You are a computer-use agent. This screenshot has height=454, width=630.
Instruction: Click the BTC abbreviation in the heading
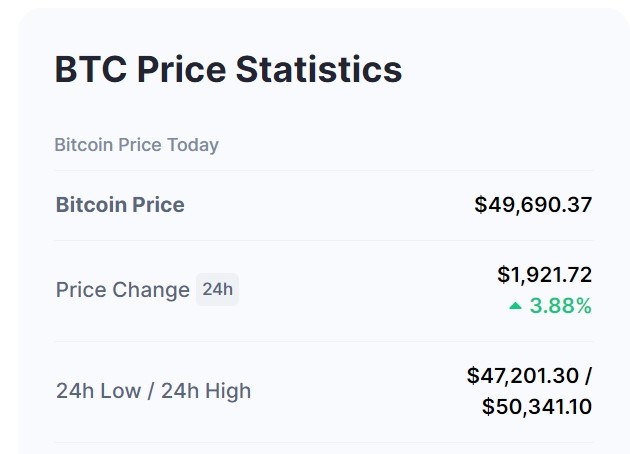[90, 69]
